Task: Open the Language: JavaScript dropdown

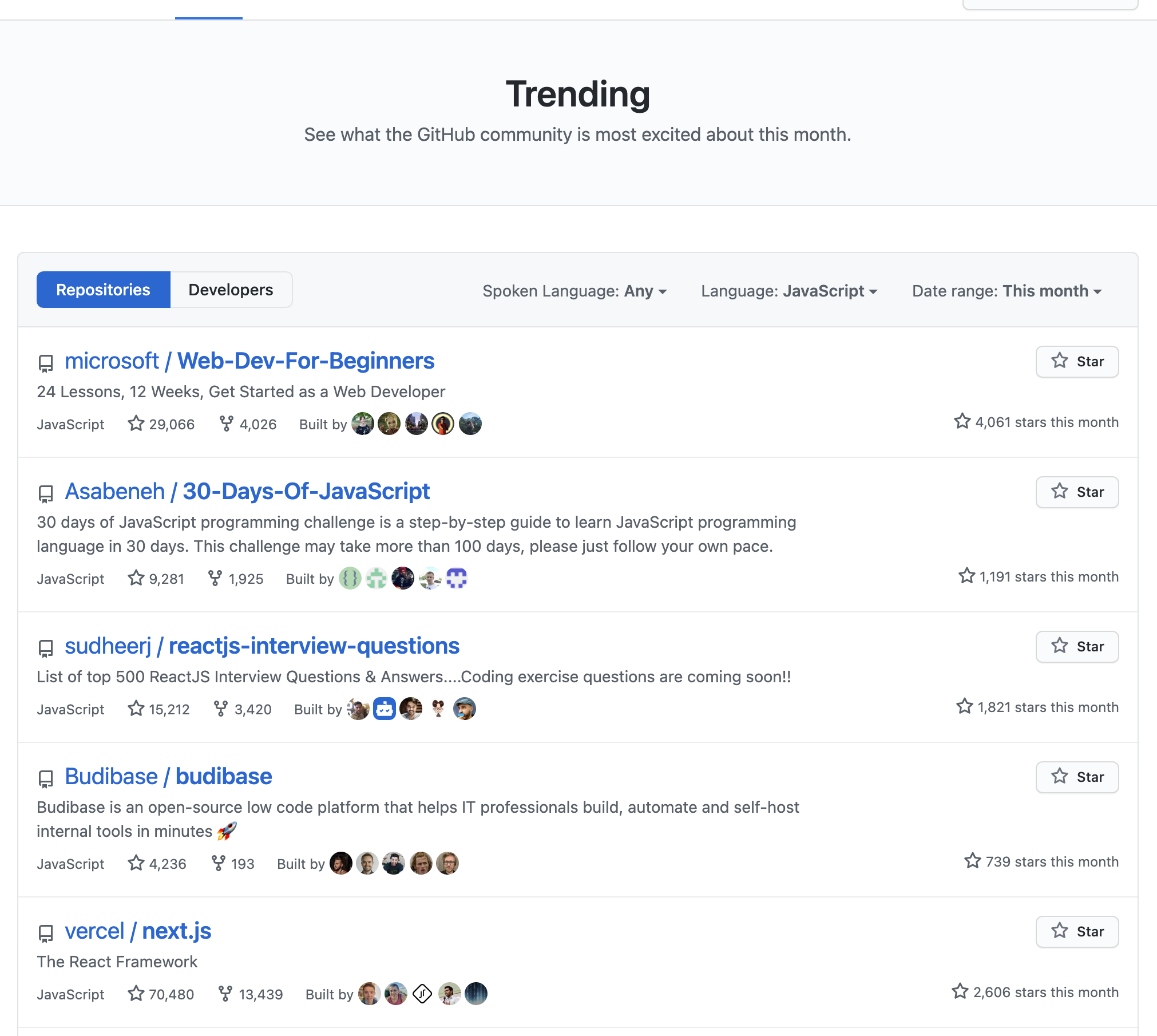Action: point(789,291)
